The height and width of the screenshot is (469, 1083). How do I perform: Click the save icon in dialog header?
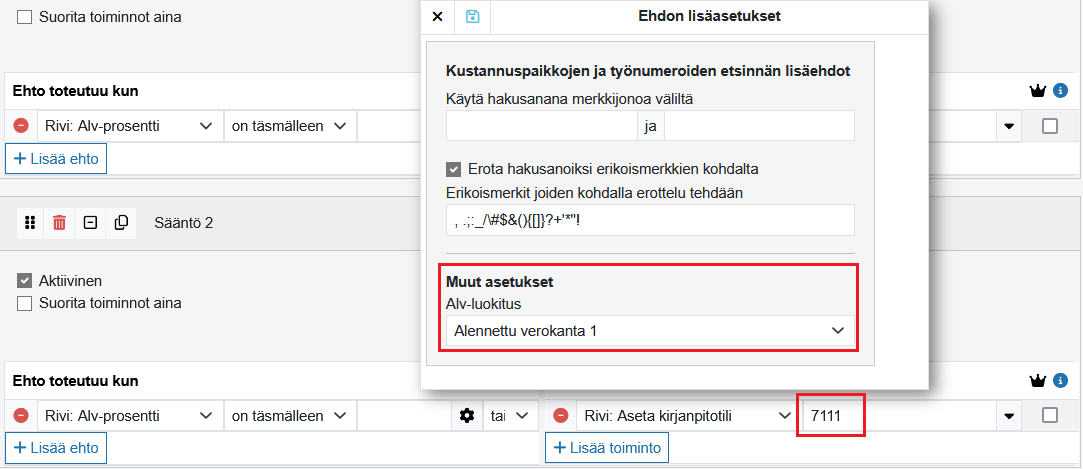(x=472, y=16)
